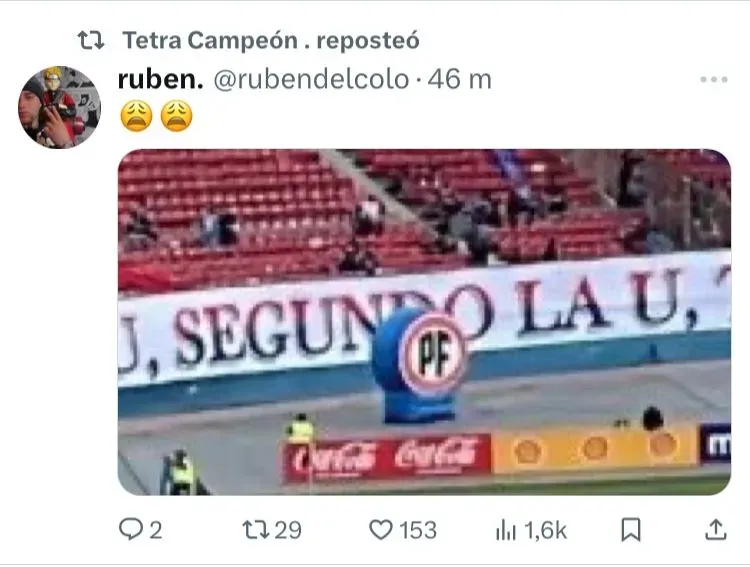
Task: Click the repost count 29
Action: (x=288, y=531)
